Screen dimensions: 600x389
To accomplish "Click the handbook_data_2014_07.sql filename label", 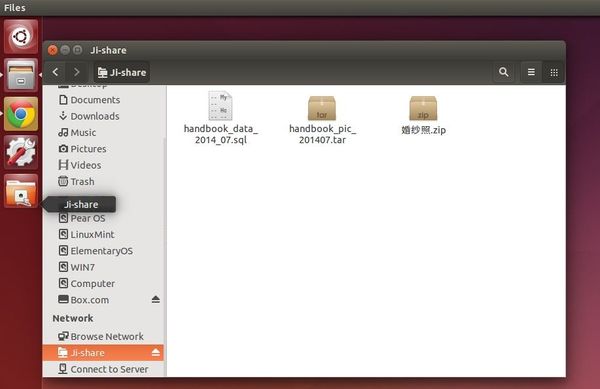I will [221, 134].
